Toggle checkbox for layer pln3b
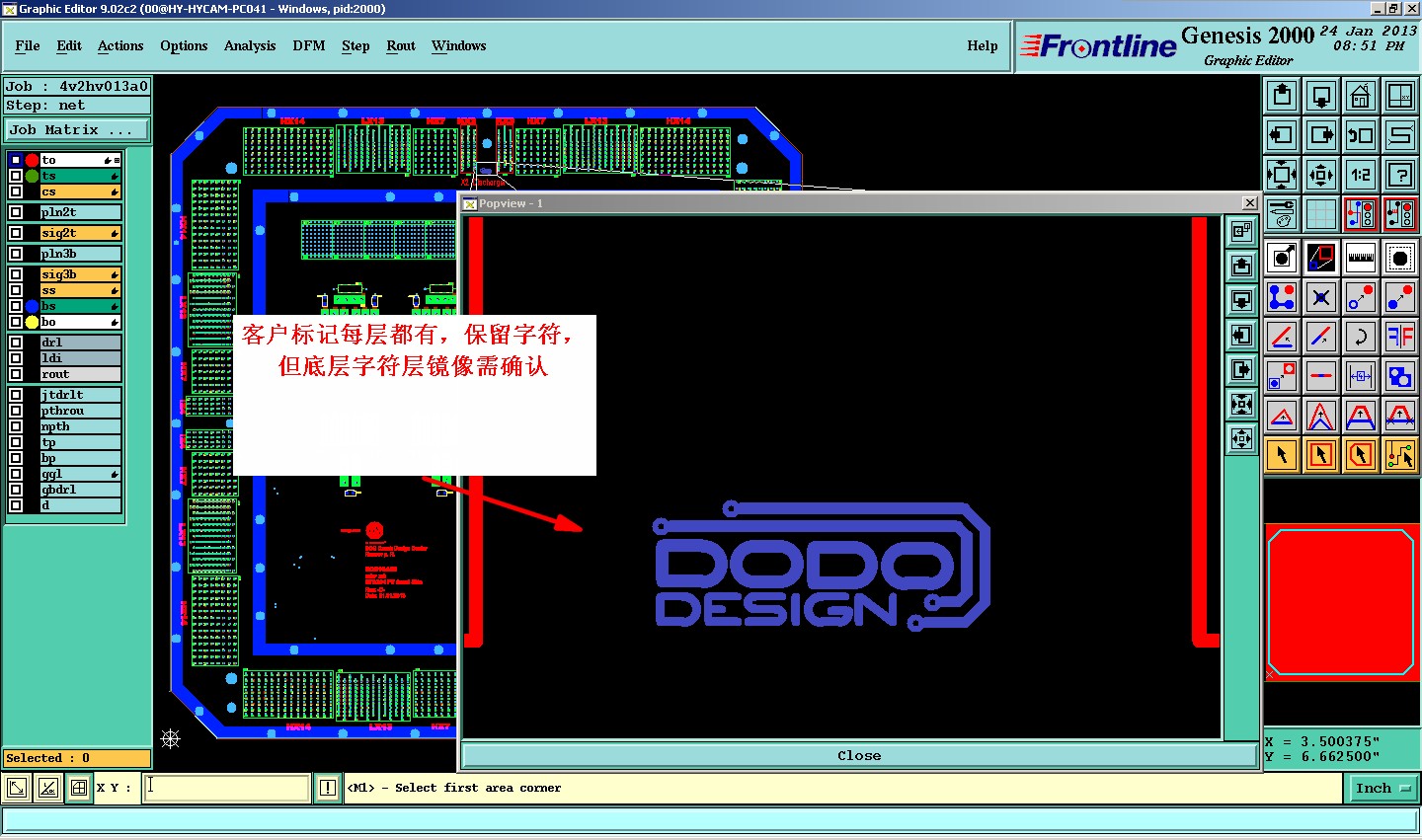 click(x=16, y=254)
